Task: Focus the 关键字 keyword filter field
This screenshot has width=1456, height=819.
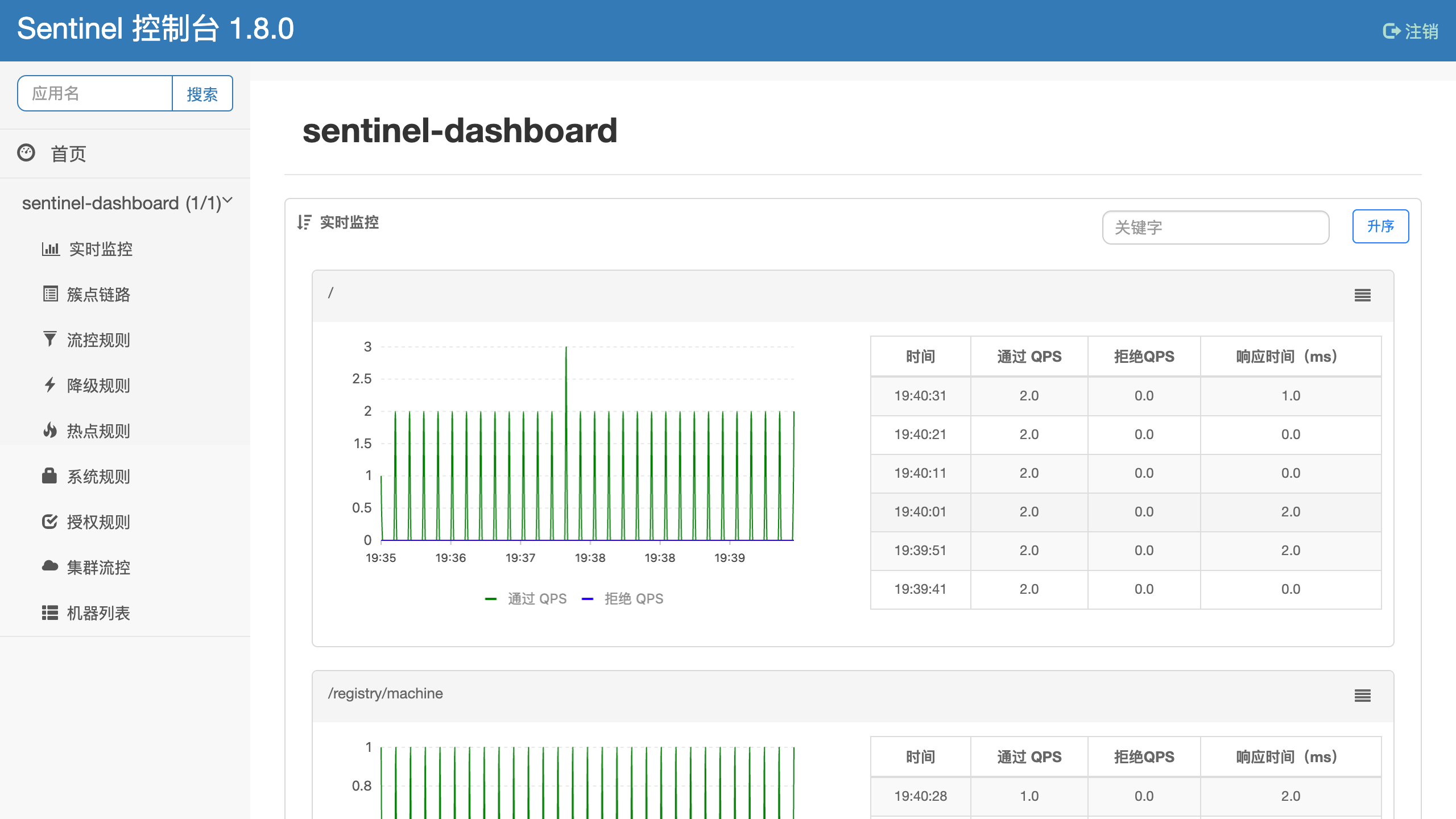Action: click(x=1215, y=227)
